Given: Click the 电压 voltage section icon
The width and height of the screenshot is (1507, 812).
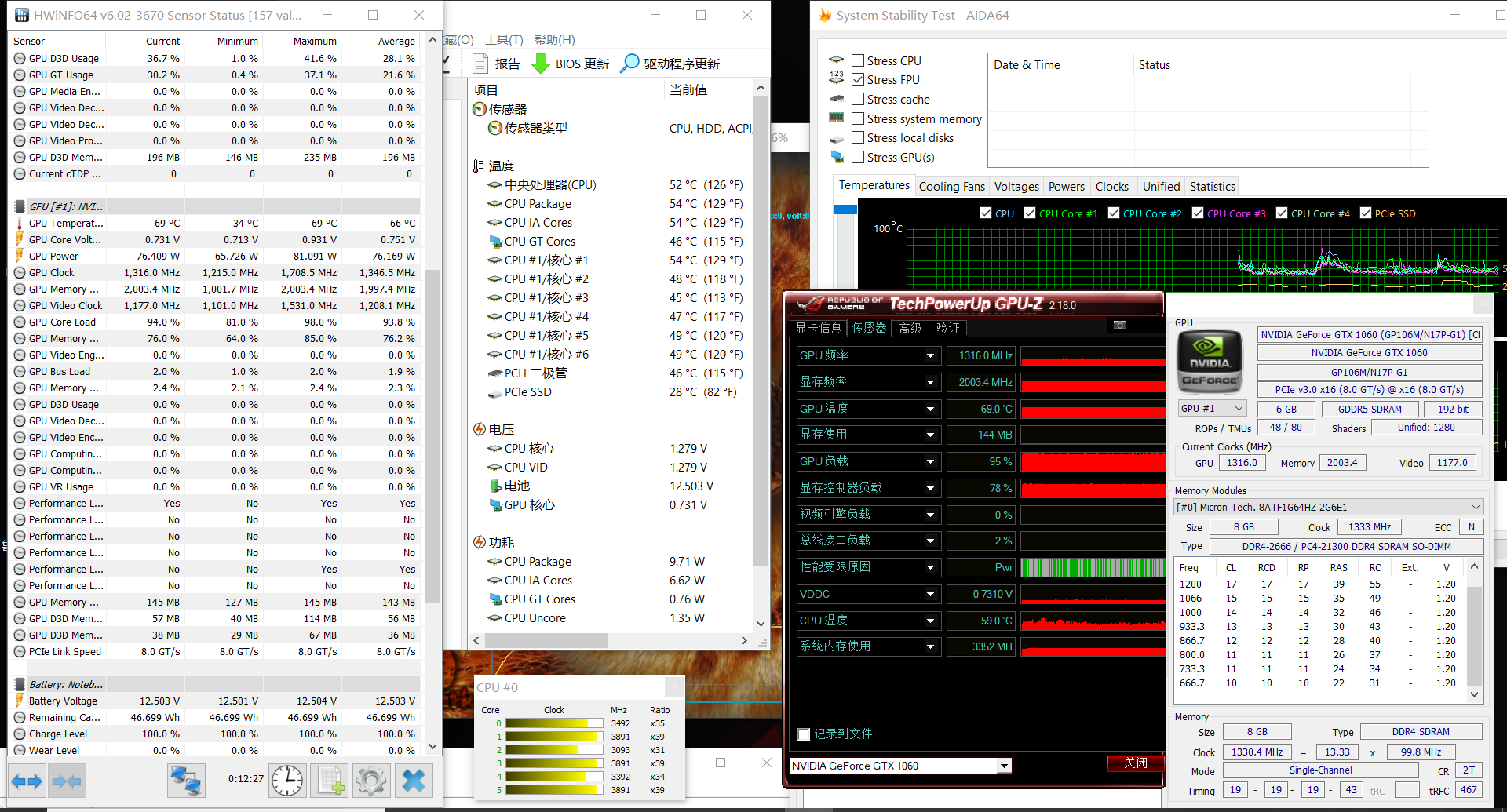Looking at the screenshot, I should tap(479, 429).
